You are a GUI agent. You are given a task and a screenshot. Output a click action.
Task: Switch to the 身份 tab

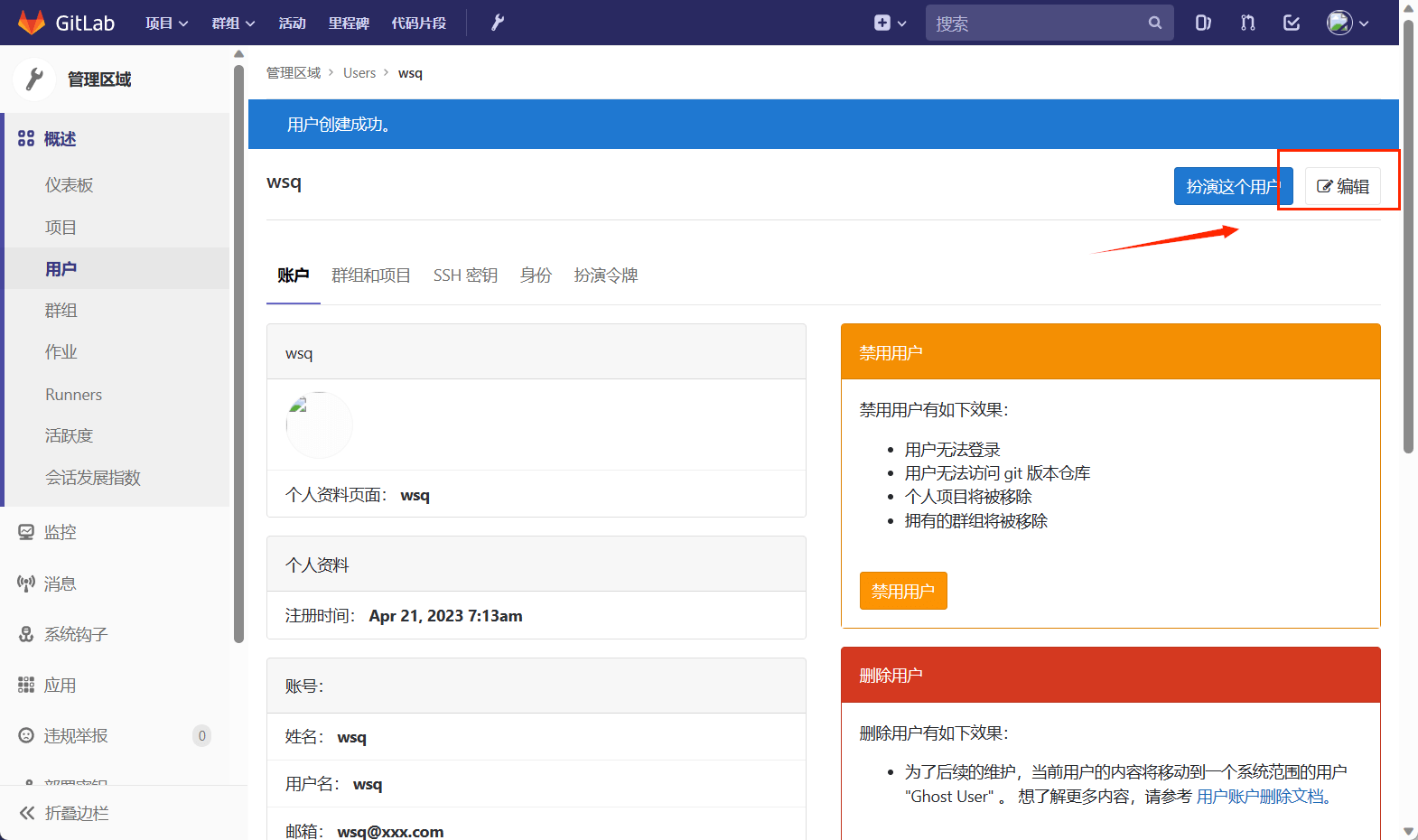pos(536,275)
